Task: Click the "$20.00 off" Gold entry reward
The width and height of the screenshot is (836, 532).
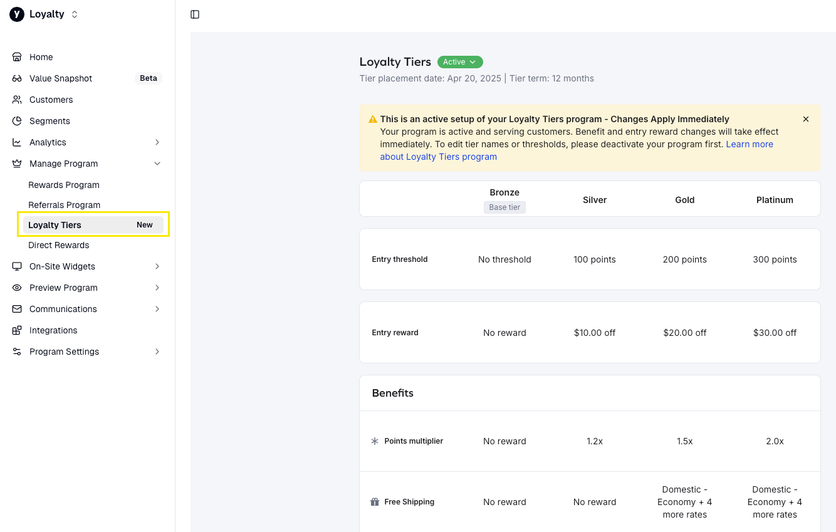Action: click(x=685, y=333)
